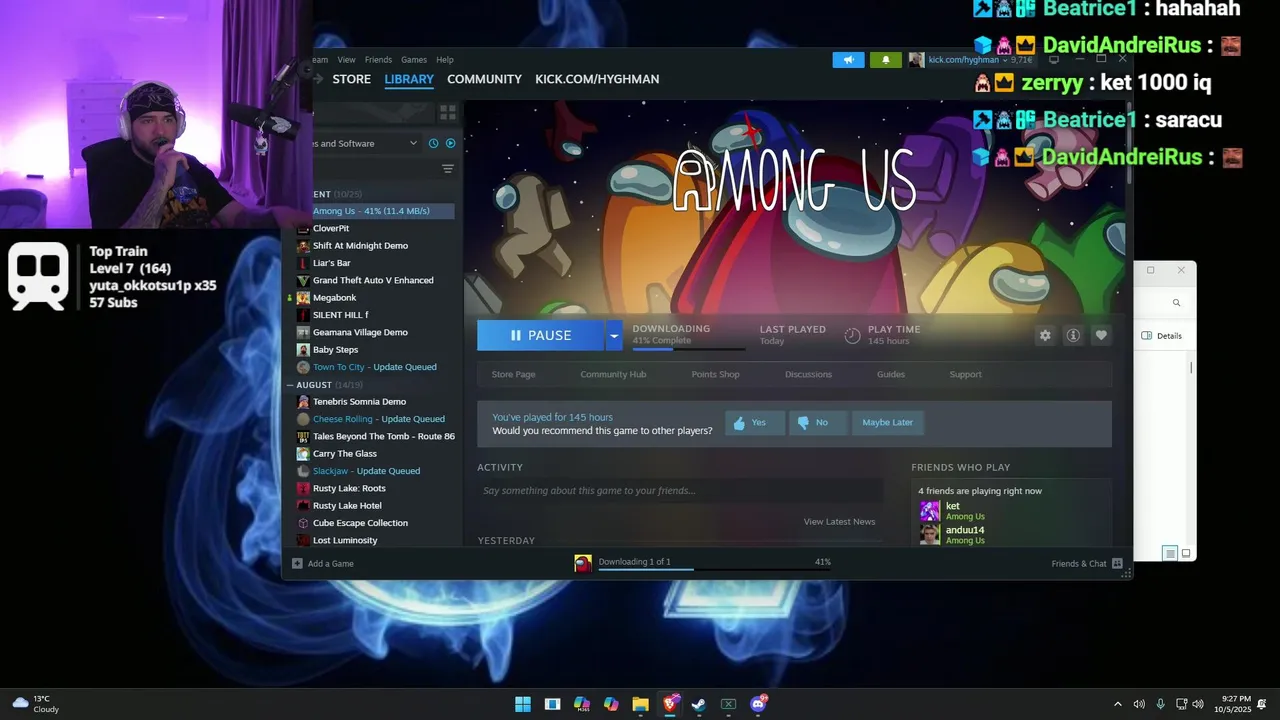Open the KICK.COM/HYGHMAN profile tab
This screenshot has height=720, width=1280.
(597, 79)
